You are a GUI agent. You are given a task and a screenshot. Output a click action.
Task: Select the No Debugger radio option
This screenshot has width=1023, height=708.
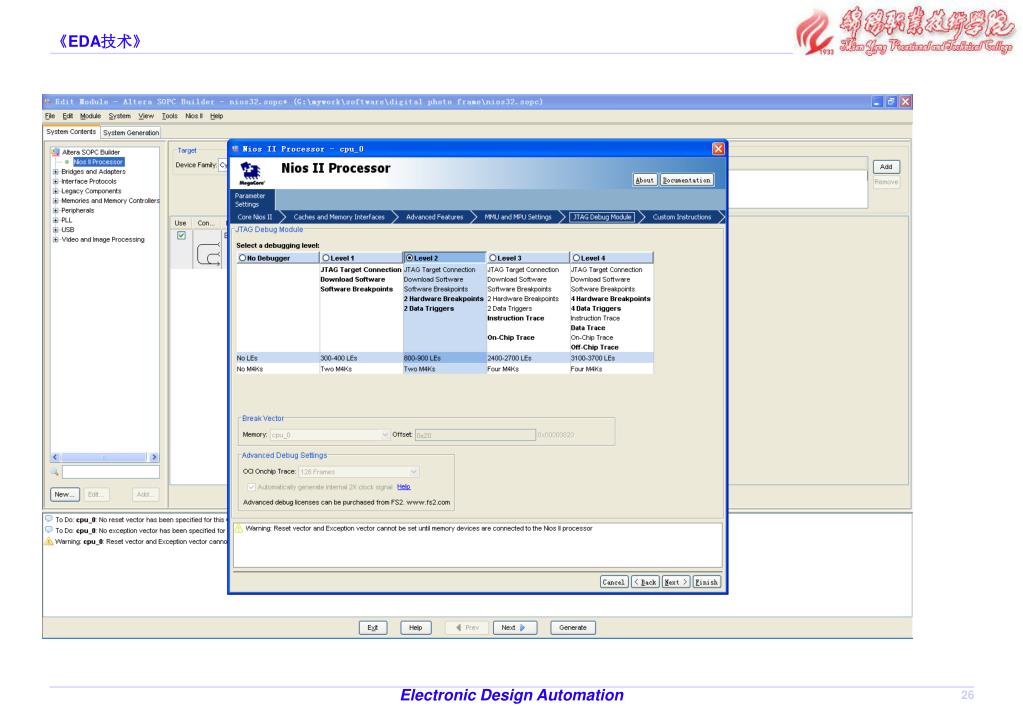[x=243, y=258]
